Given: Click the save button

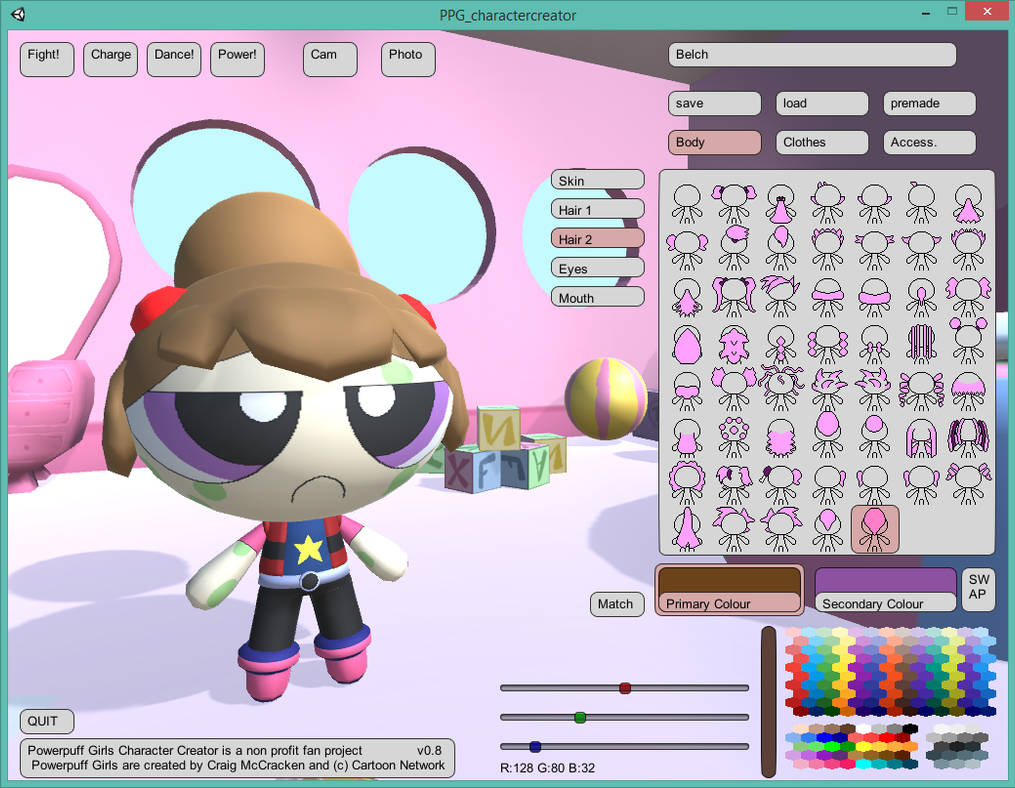Looking at the screenshot, I should pyautogui.click(x=715, y=104).
